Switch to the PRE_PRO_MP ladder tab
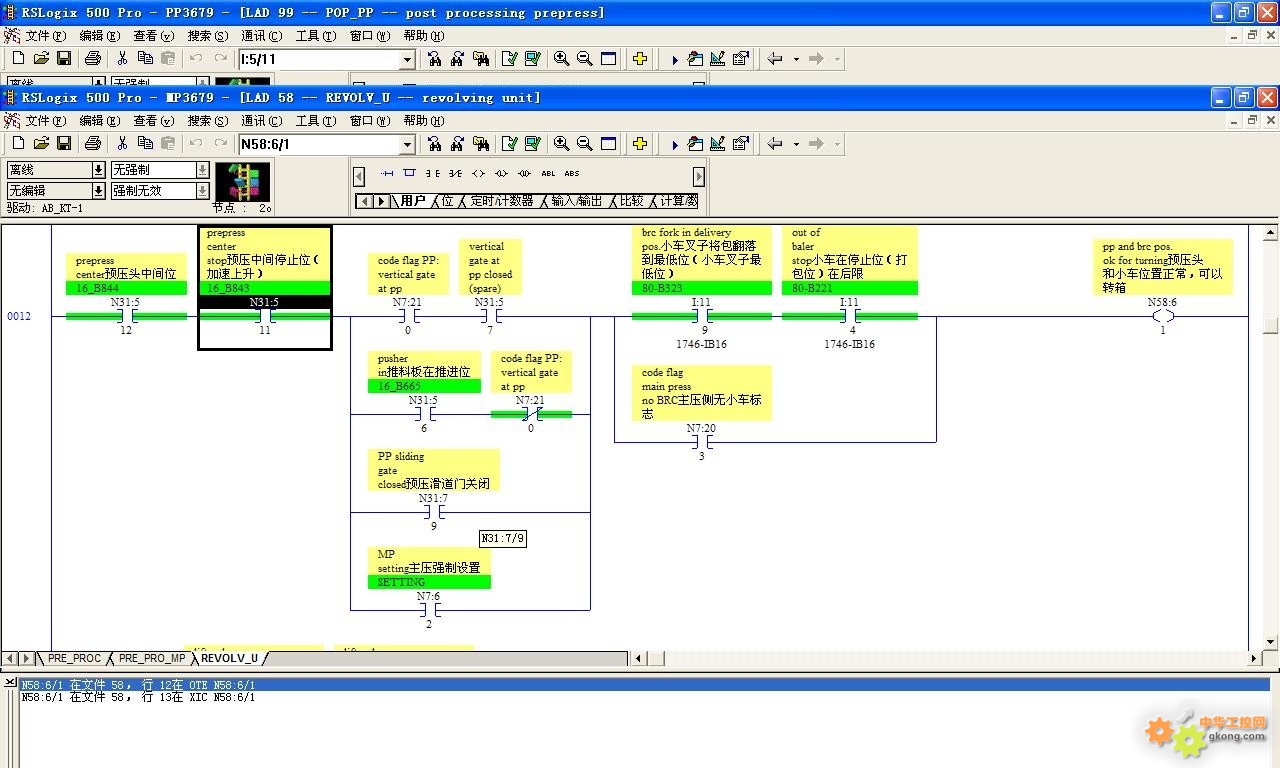Viewport: 1280px width, 768px height. (x=152, y=658)
